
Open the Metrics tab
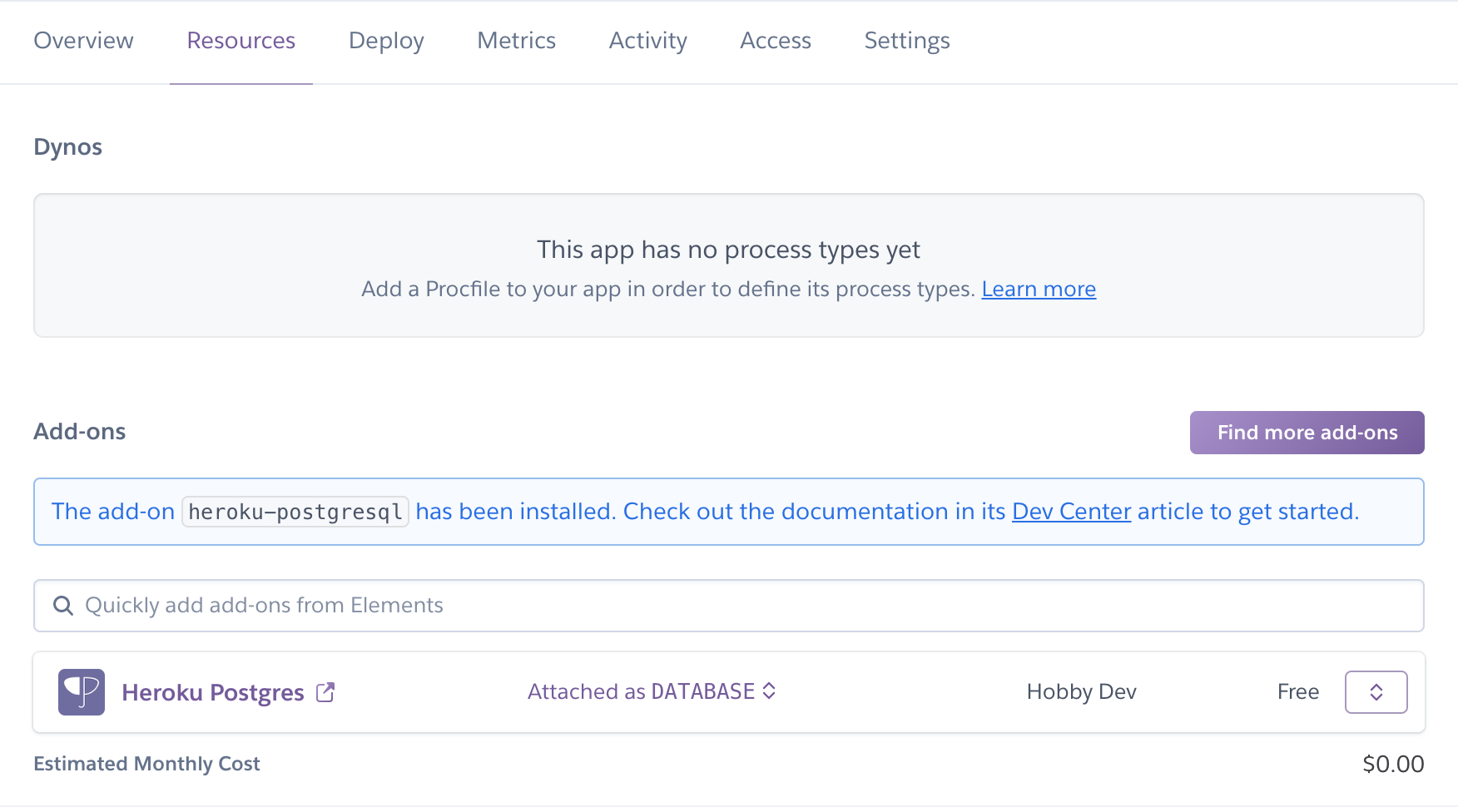point(516,41)
